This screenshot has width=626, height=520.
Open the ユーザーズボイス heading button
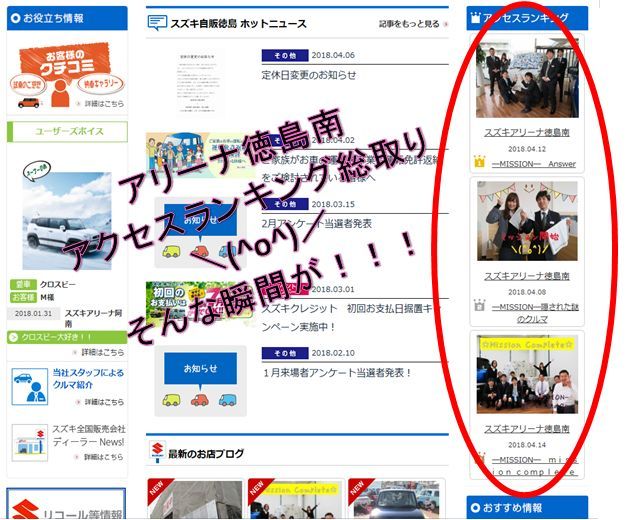point(67,132)
